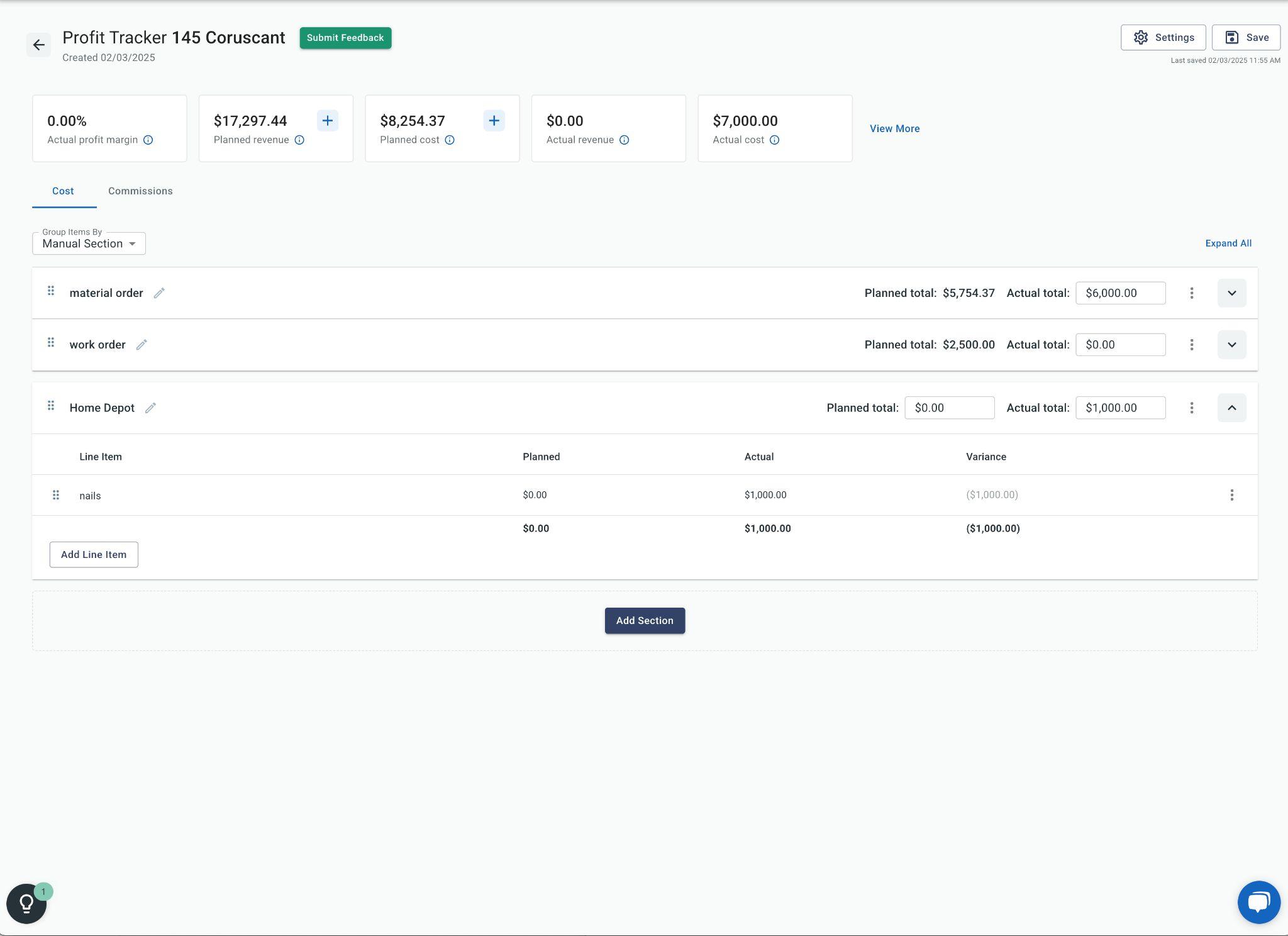Click Home Depot Actual total input field
Viewport: 1288px width, 936px height.
coord(1120,408)
